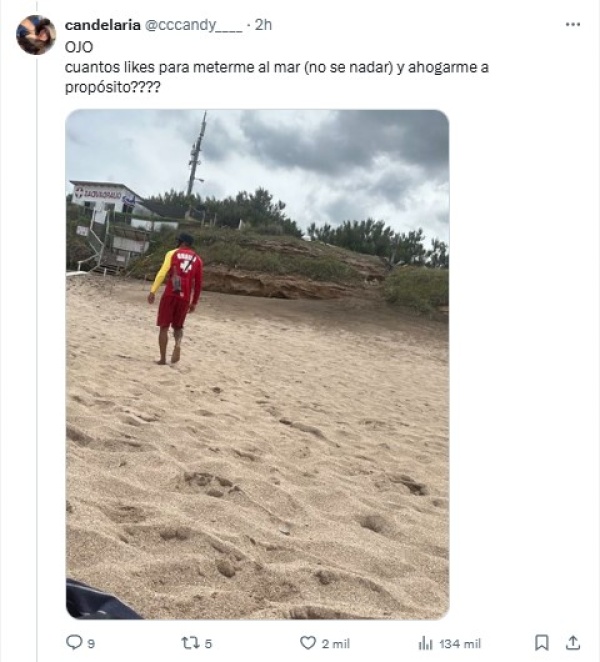Click the handle @cccandy____
Image resolution: width=600 pixels, height=662 pixels.
pyautogui.click(x=194, y=25)
